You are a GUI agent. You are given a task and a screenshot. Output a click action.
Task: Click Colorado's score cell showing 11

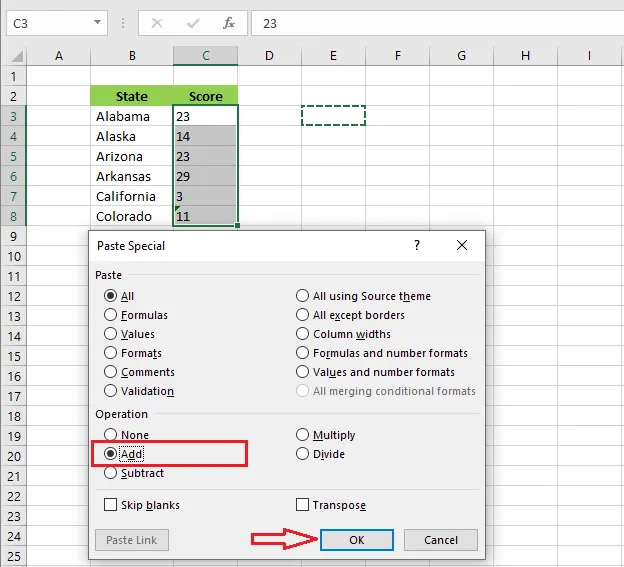tap(206, 216)
